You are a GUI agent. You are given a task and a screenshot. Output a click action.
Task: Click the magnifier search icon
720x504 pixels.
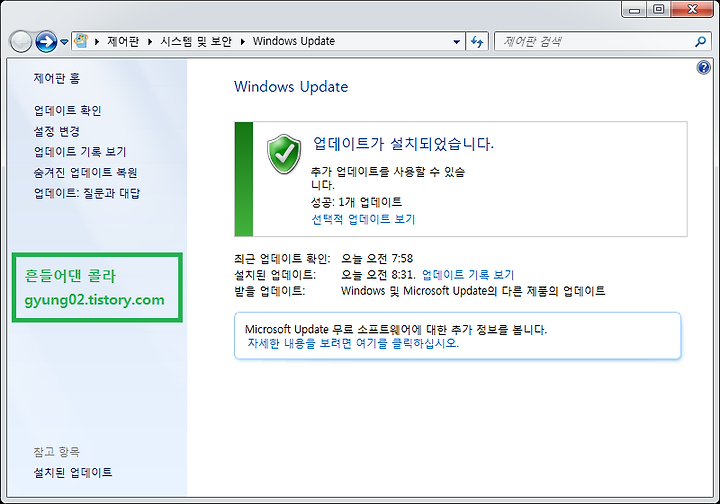pyautogui.click(x=700, y=42)
